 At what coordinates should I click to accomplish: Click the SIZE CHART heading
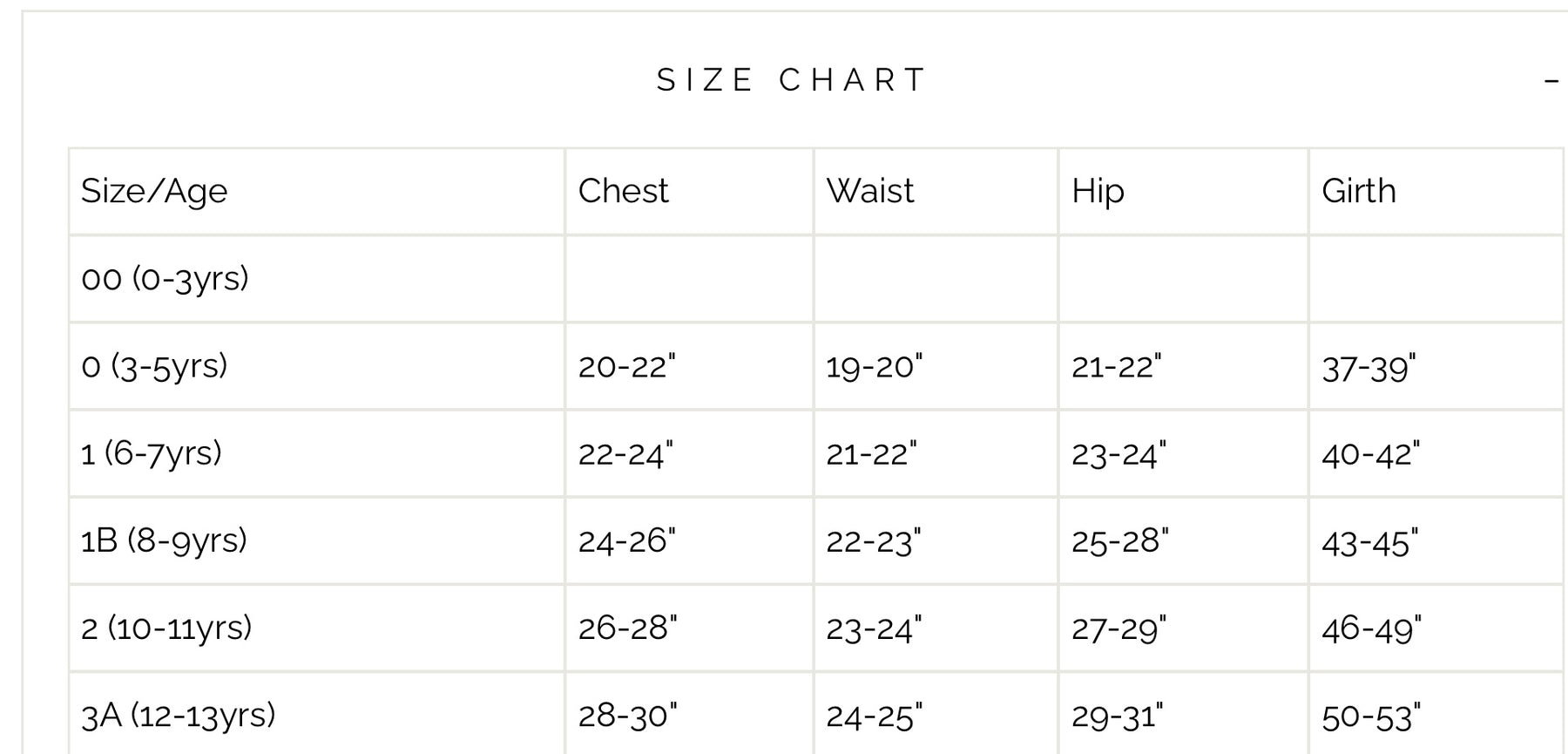[792, 80]
